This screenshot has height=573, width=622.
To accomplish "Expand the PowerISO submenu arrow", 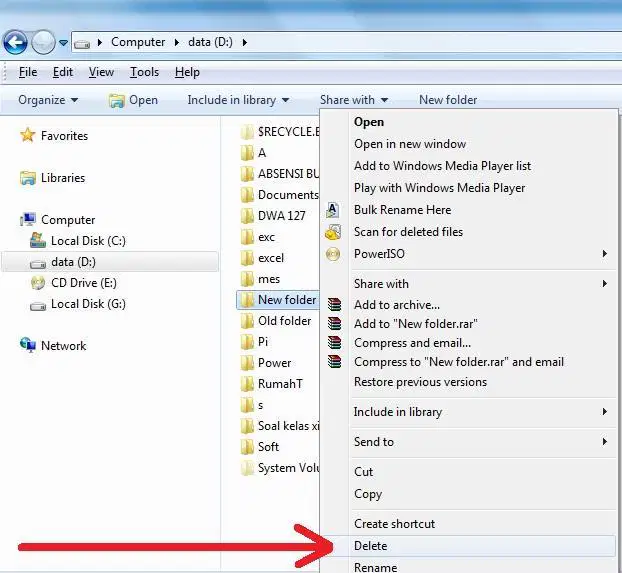I will pyautogui.click(x=605, y=254).
